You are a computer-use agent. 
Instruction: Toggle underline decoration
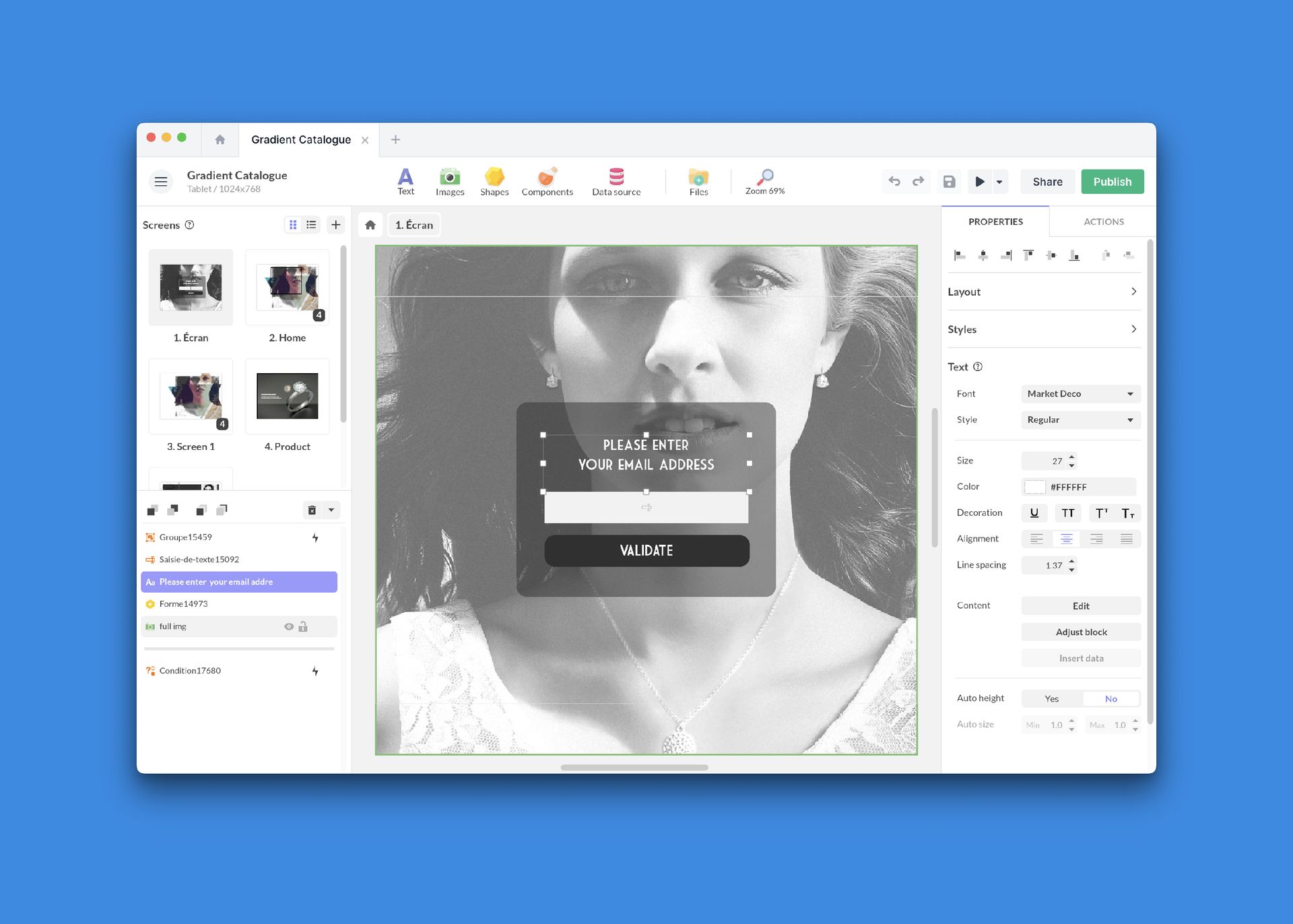[x=1034, y=513]
